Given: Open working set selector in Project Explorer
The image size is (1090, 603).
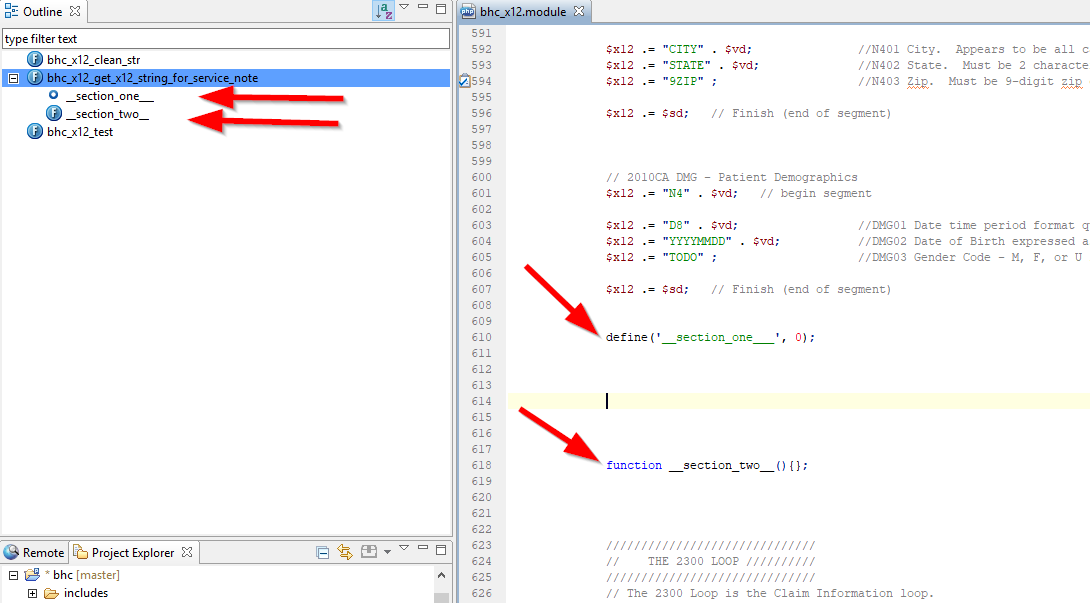Looking at the screenshot, I should click(368, 552).
